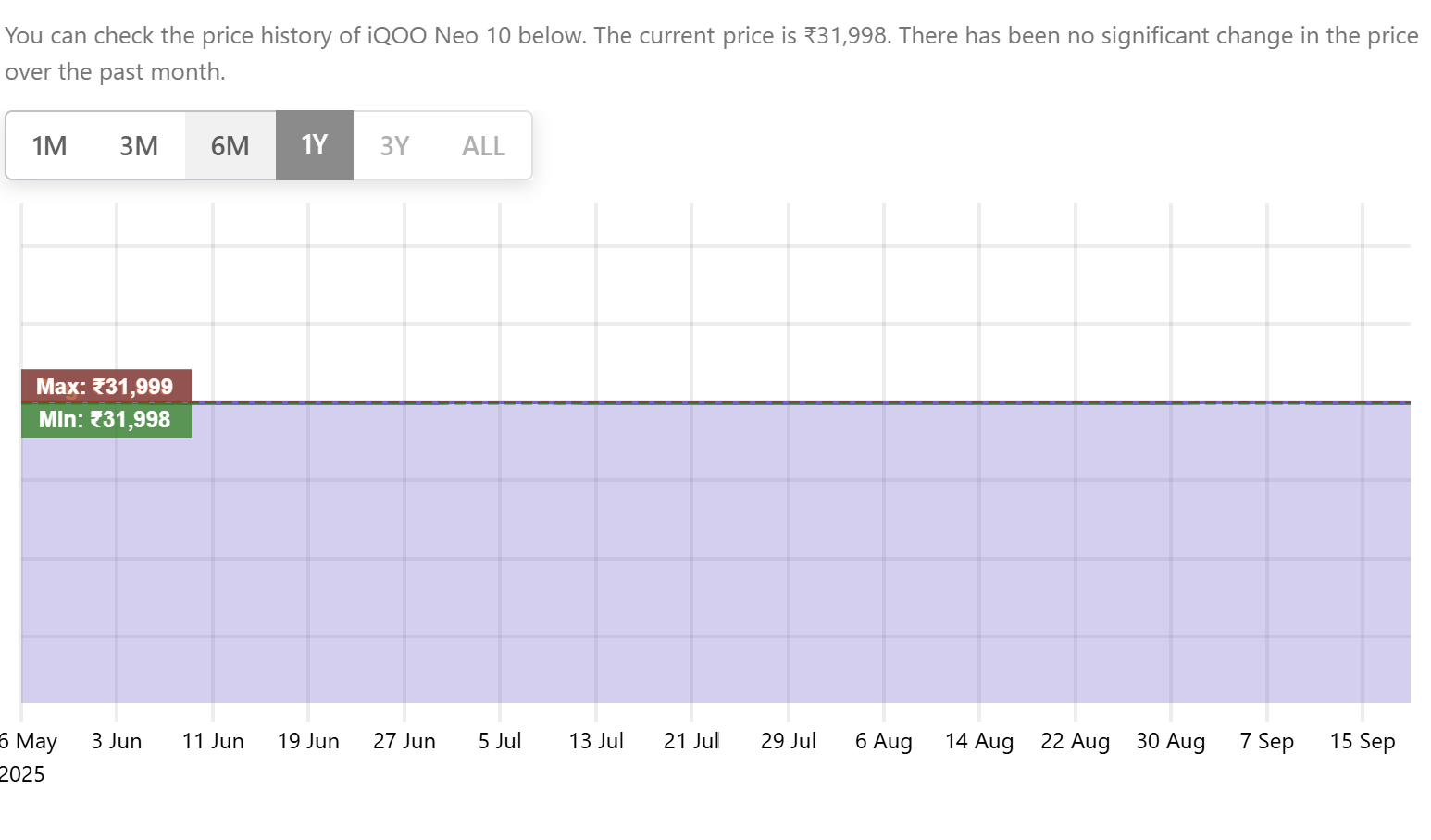
Task: Click the price line at 7 Sep
Action: coord(1267,402)
